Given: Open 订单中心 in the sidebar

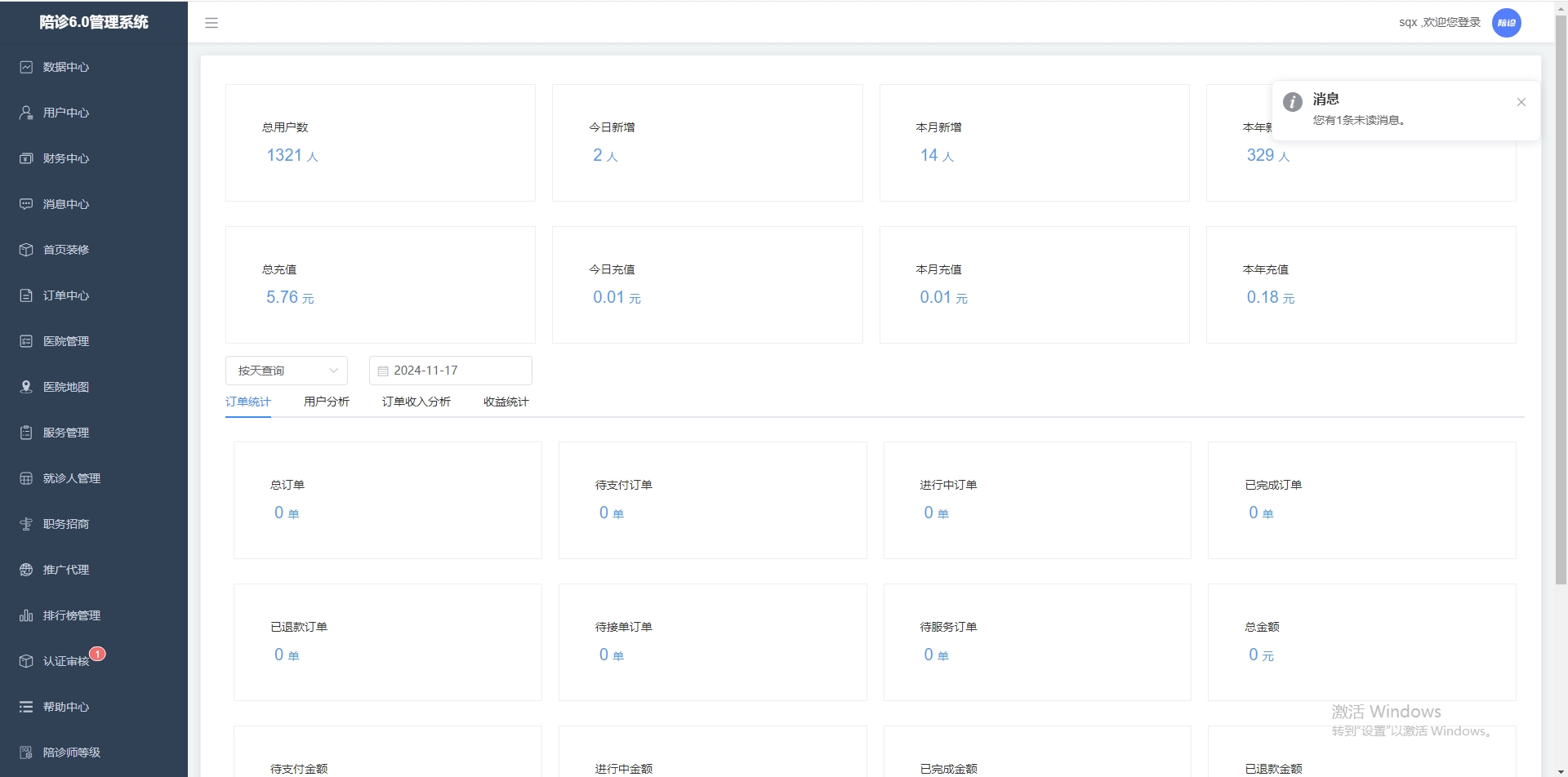Looking at the screenshot, I should pyautogui.click(x=66, y=295).
